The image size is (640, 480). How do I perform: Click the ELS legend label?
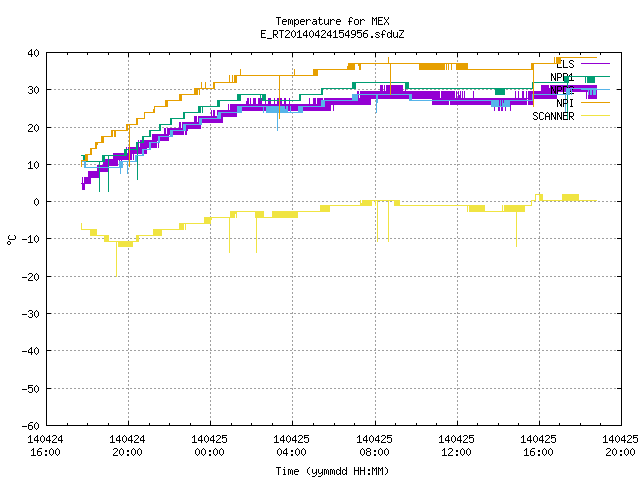point(565,64)
